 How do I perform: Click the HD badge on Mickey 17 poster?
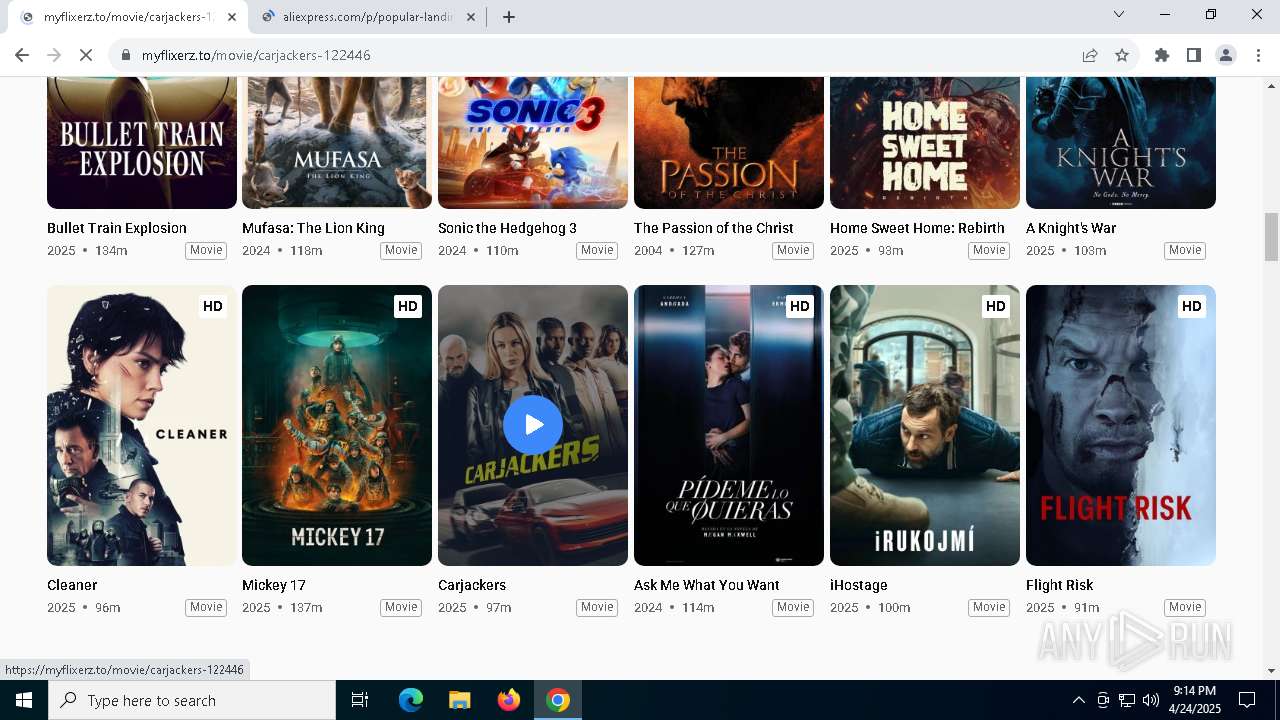[x=407, y=306]
